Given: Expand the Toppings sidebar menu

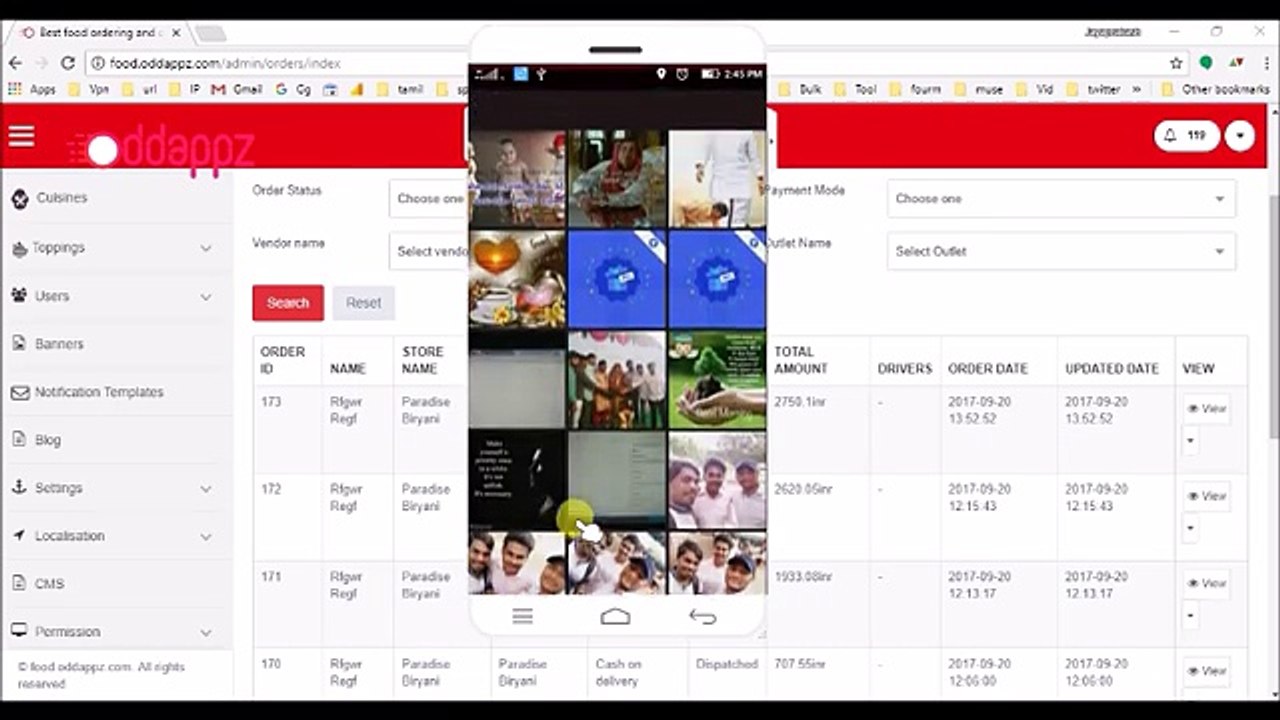Looking at the screenshot, I should point(113,247).
